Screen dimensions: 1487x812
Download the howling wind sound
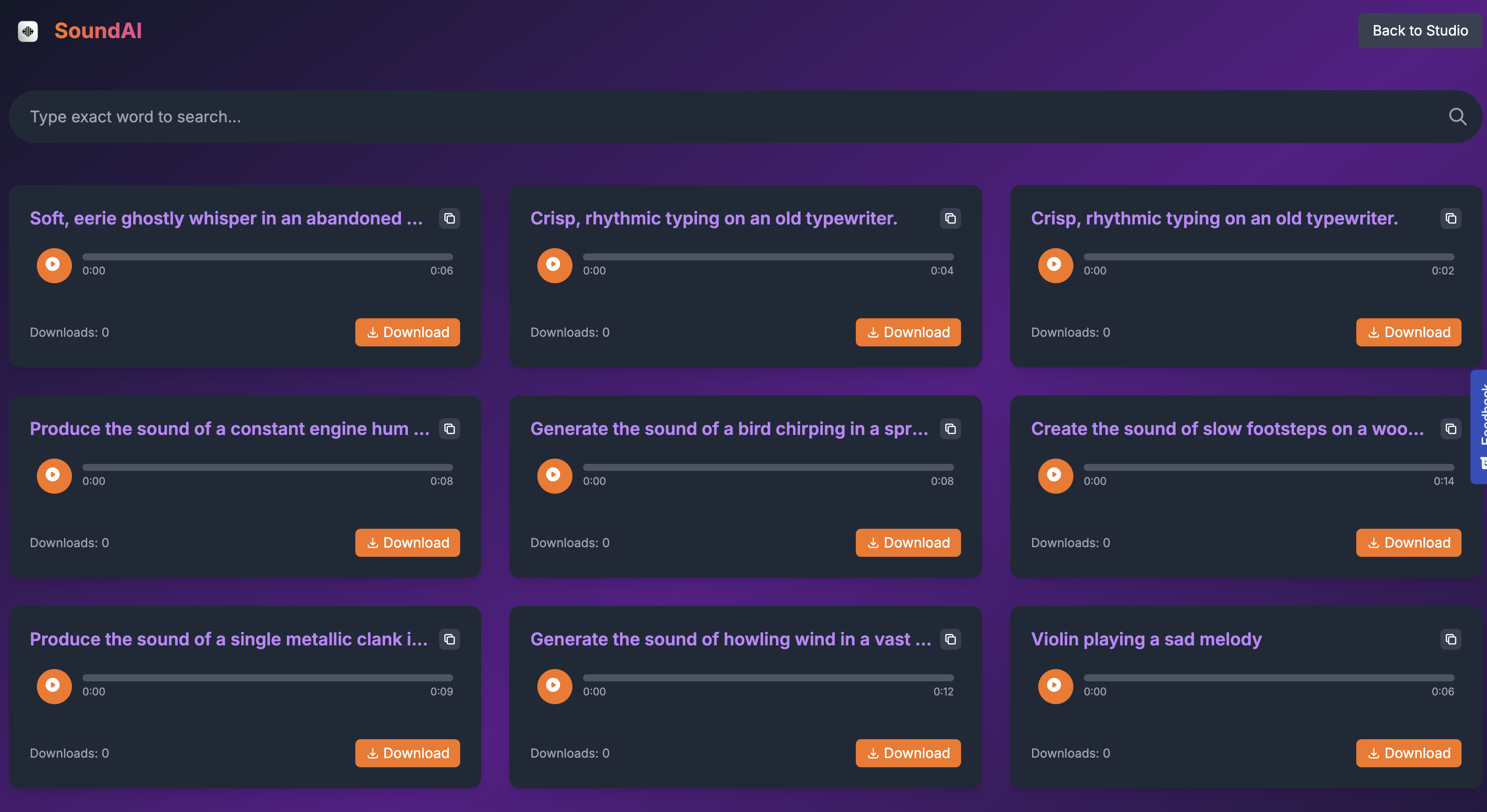point(908,753)
